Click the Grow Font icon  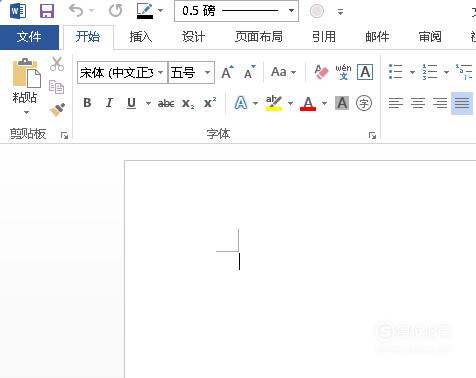click(228, 72)
